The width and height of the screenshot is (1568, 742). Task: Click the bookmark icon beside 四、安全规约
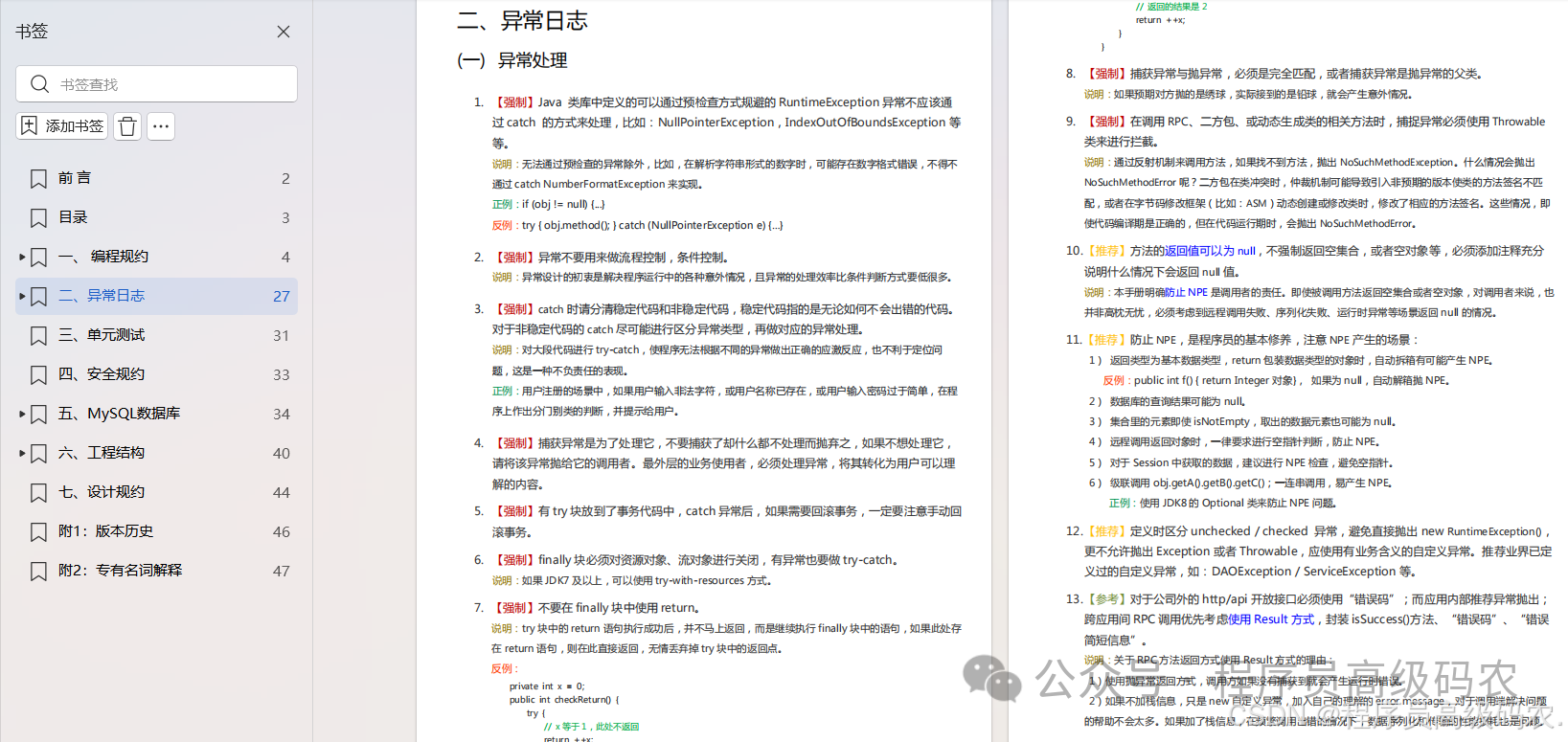[38, 375]
